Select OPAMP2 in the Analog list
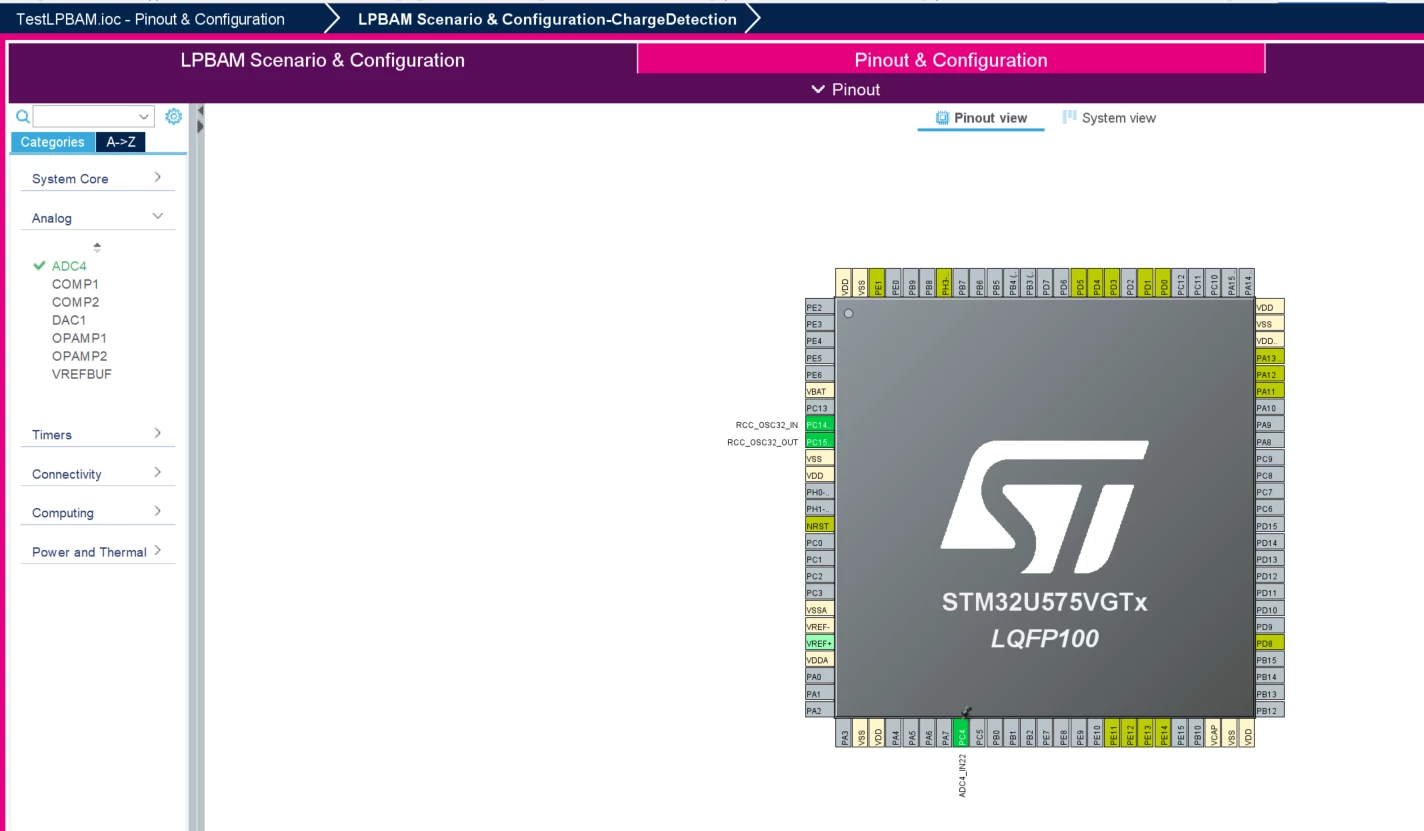Image resolution: width=1424 pixels, height=831 pixels. click(x=79, y=356)
